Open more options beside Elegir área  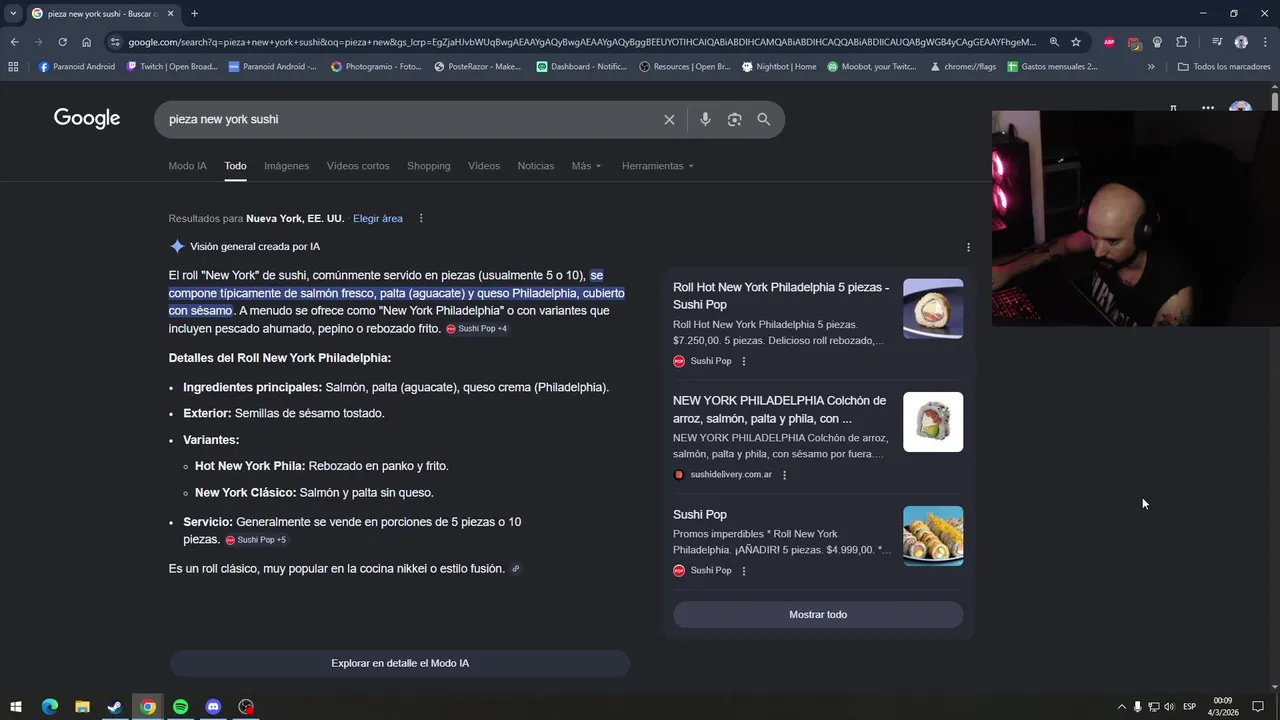[x=421, y=218]
